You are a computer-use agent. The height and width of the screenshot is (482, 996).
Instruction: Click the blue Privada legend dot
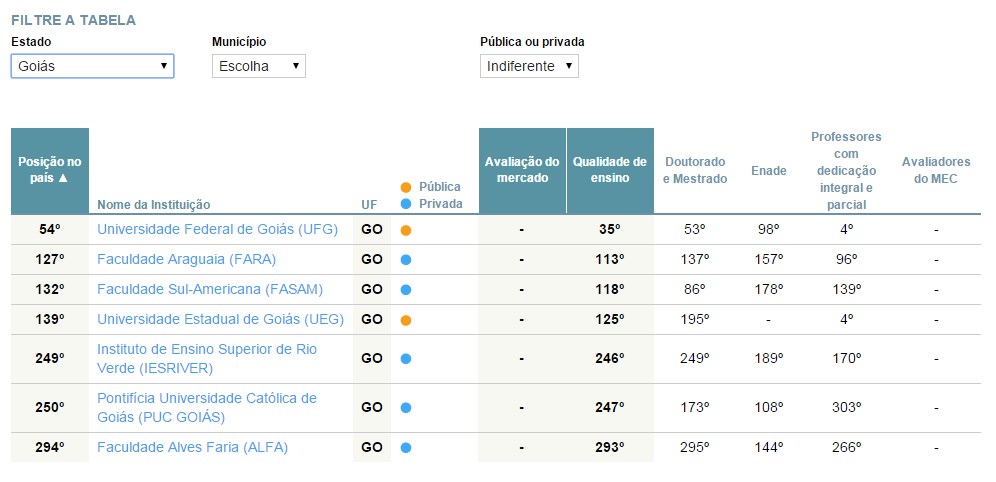coord(405,203)
